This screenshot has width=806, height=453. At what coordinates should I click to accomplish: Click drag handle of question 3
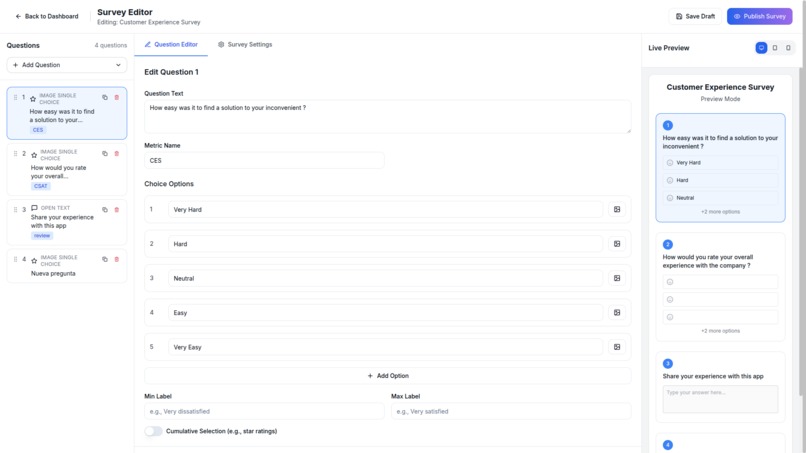[x=15, y=210]
